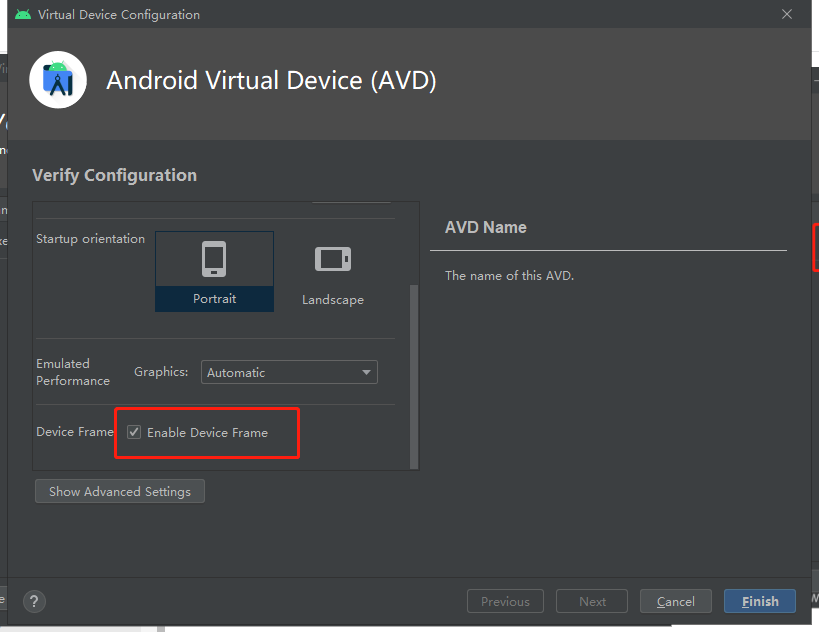Click the AVD Name heading
This screenshot has width=819, height=632.
[x=485, y=227]
